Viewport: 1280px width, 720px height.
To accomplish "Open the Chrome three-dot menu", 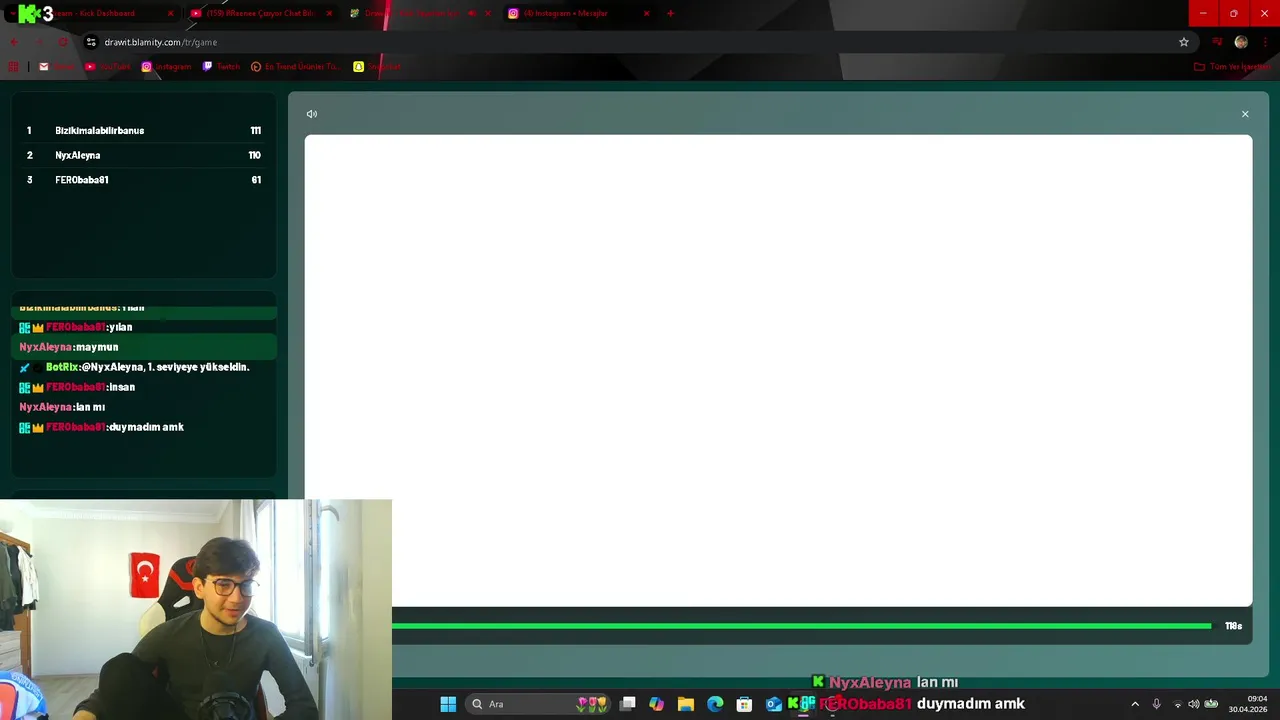I will tap(1266, 42).
